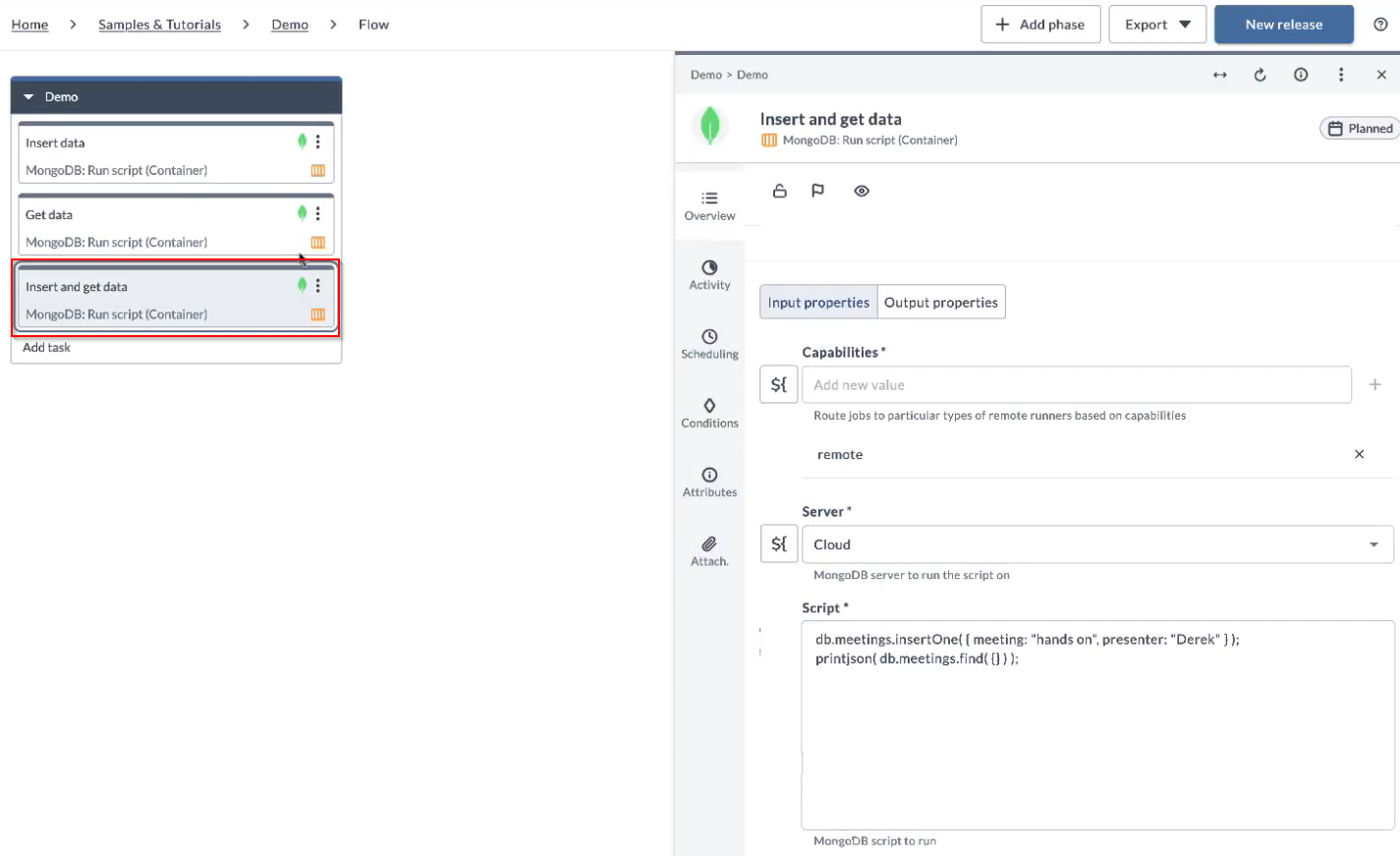Open task panel three-dot menu

coord(1341,75)
